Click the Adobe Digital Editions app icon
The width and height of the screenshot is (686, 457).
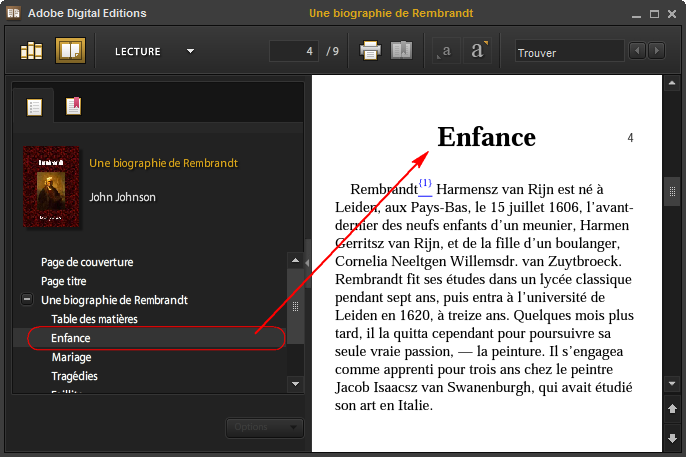13,13
